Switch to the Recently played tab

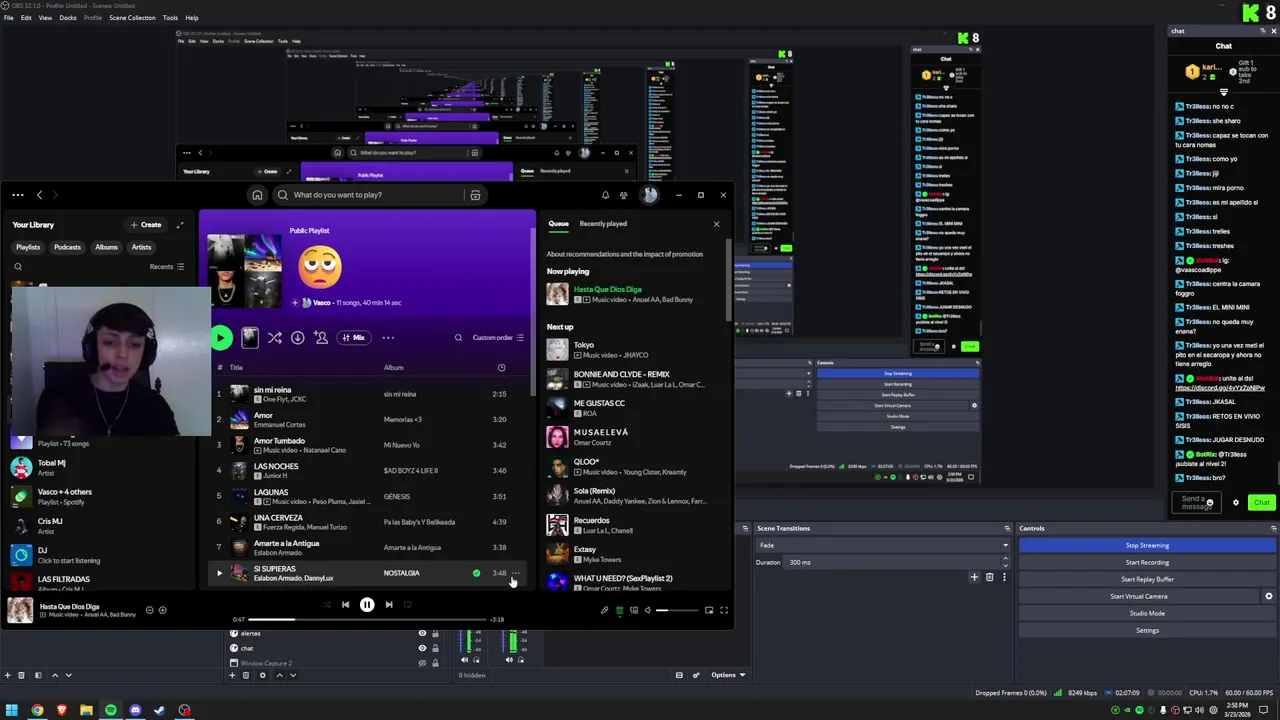pos(603,224)
